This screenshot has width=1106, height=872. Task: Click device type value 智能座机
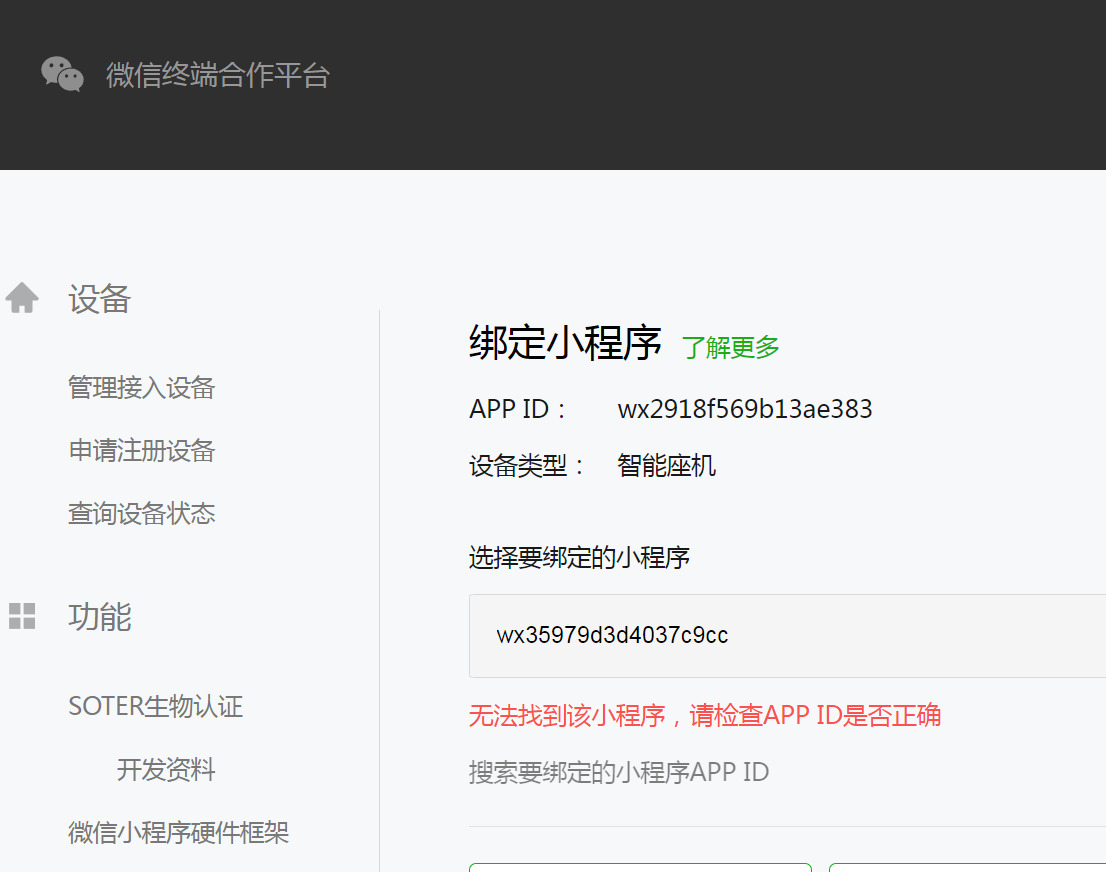[x=667, y=466]
